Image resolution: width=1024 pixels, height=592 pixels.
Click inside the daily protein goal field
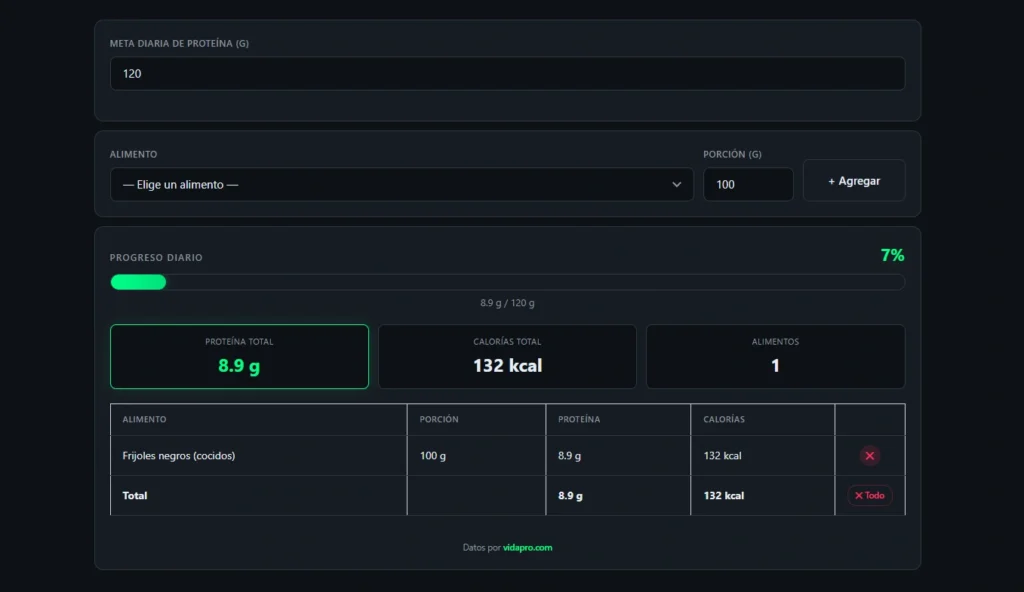pos(507,73)
